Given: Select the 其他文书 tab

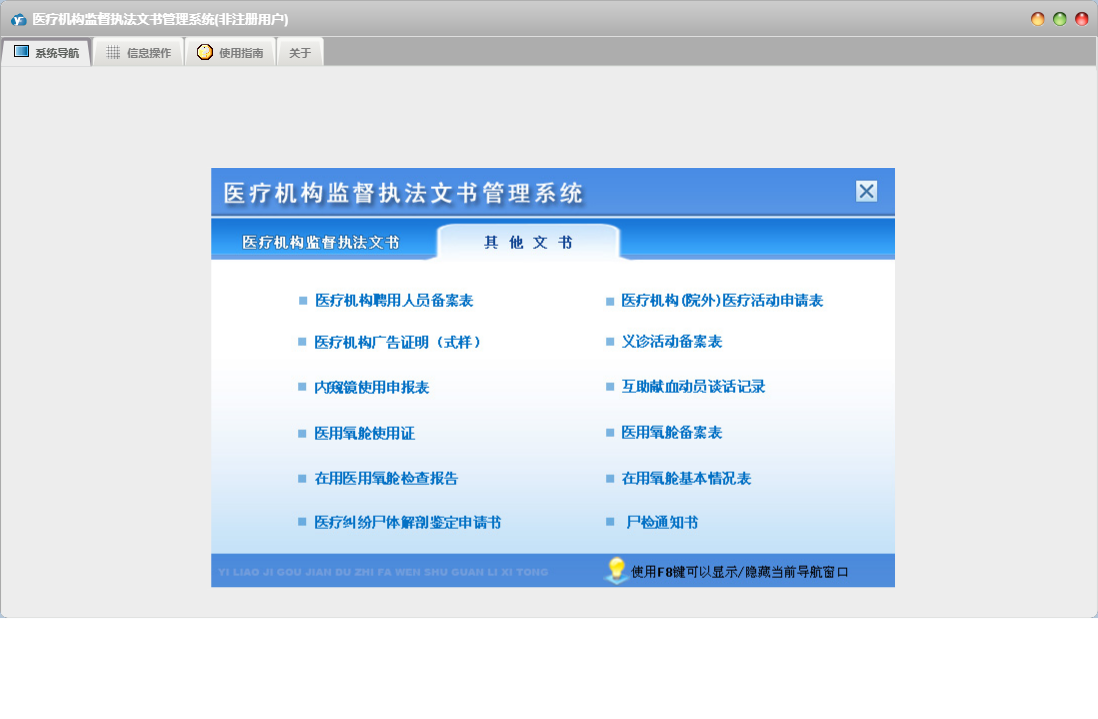Looking at the screenshot, I should [x=528, y=242].
